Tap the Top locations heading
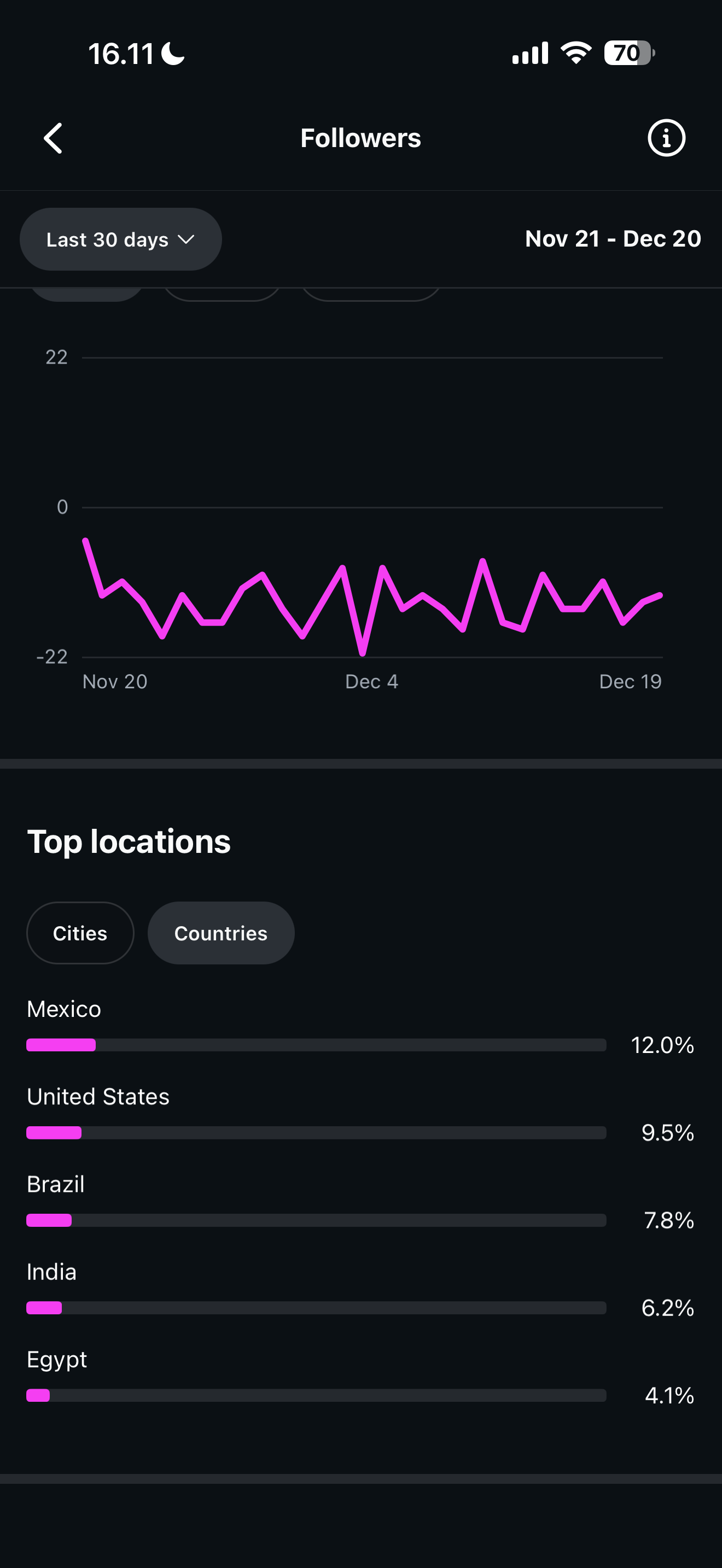 [129, 842]
